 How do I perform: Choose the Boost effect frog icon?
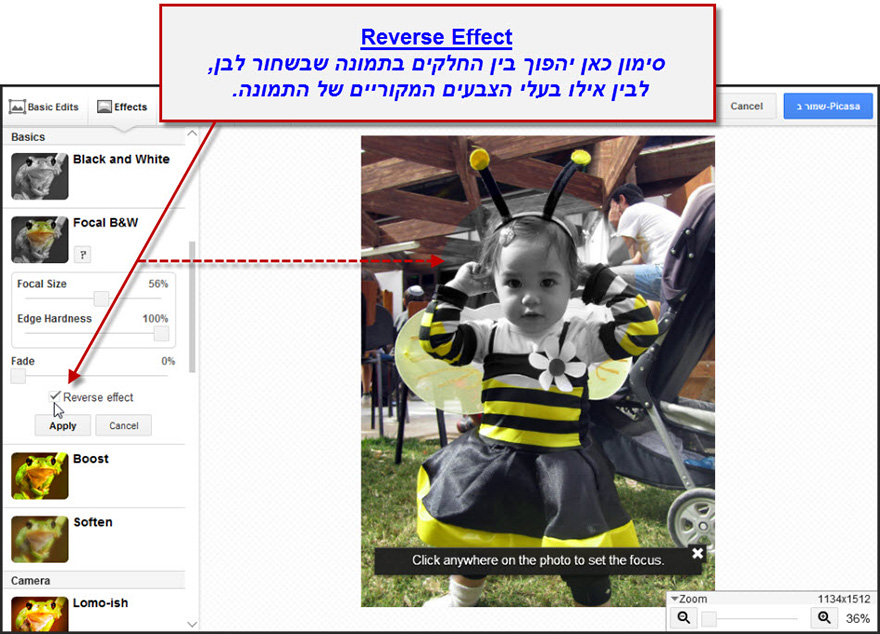[39, 476]
